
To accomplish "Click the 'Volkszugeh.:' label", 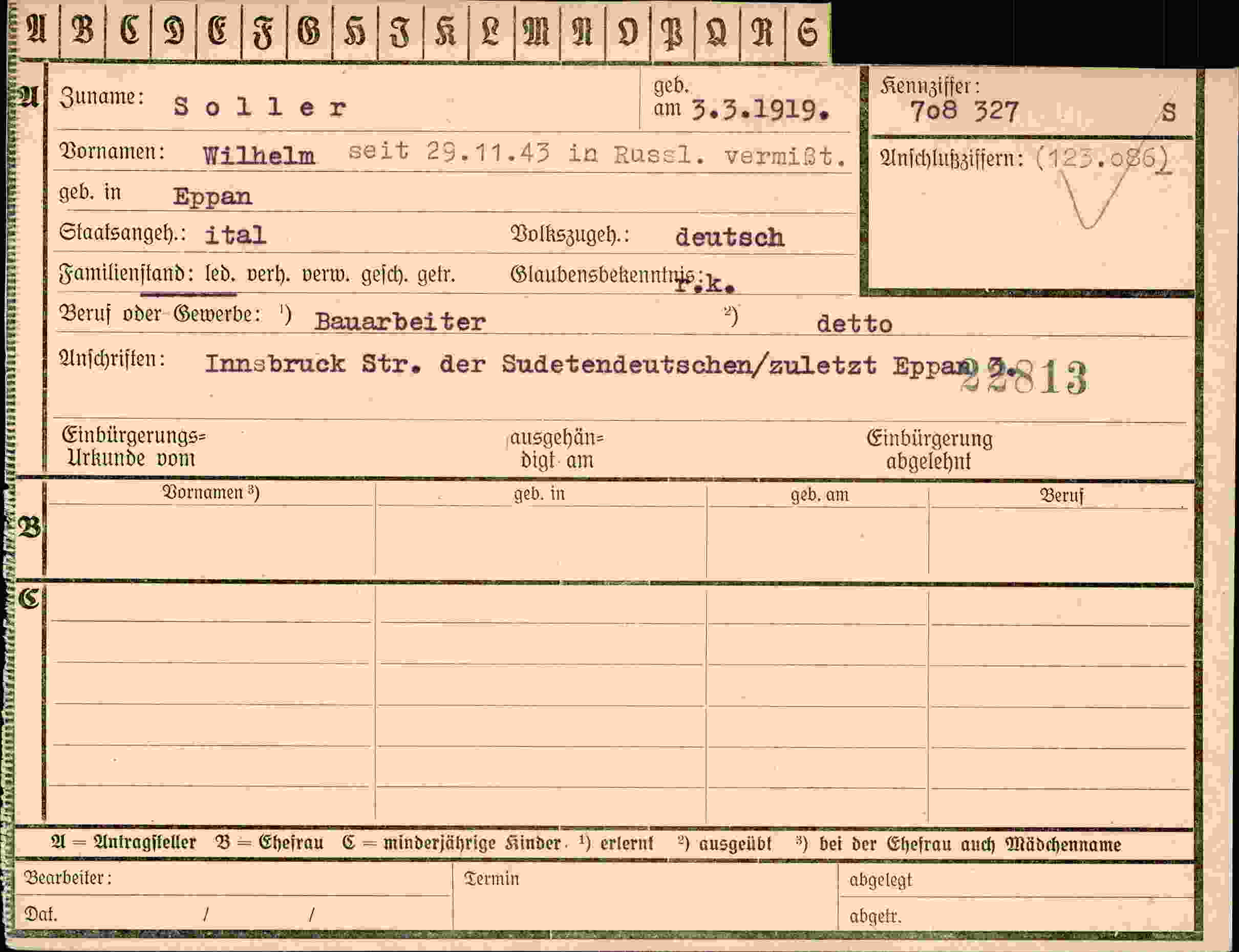I will (570, 235).
